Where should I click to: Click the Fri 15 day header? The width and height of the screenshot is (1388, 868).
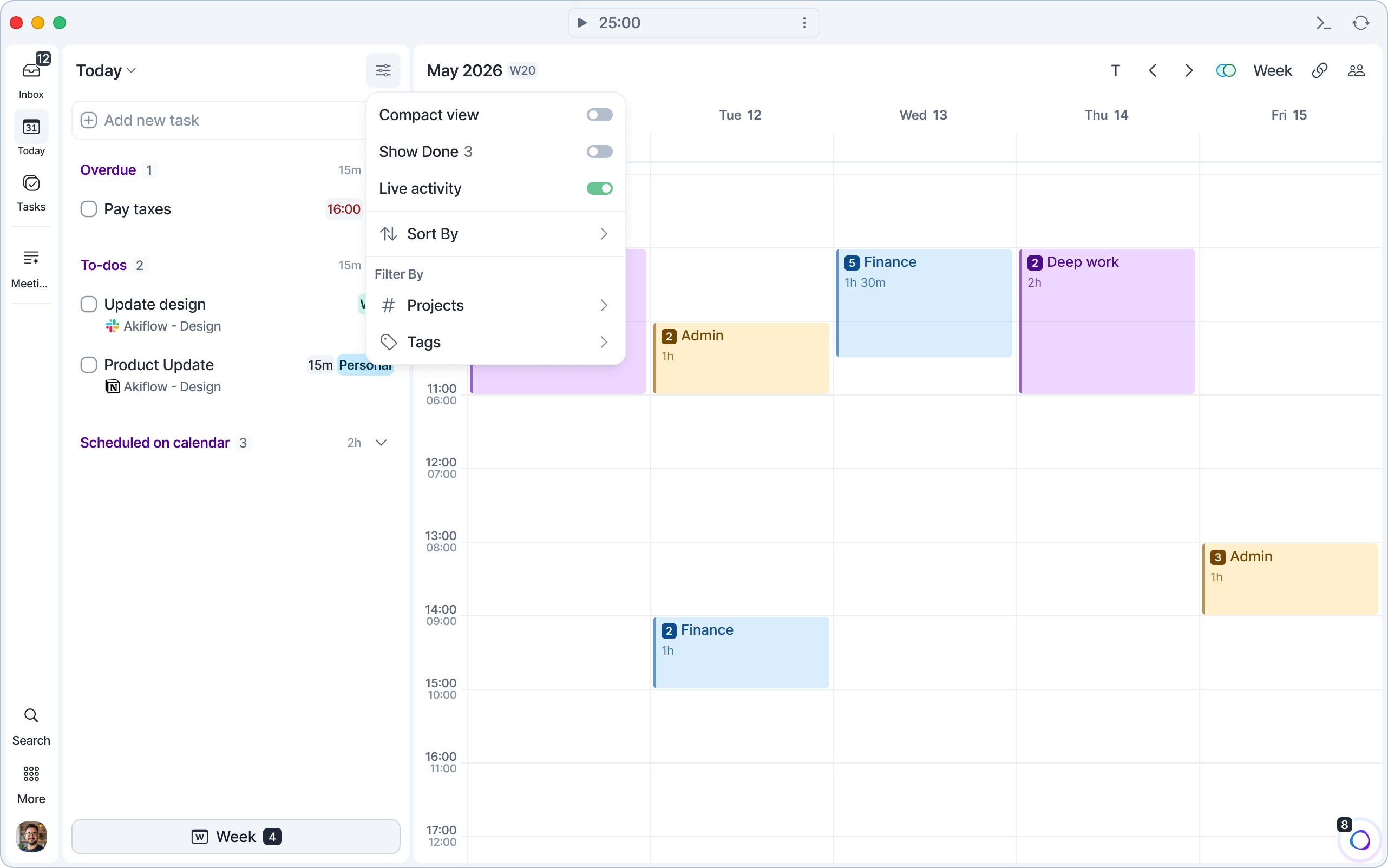[1288, 114]
